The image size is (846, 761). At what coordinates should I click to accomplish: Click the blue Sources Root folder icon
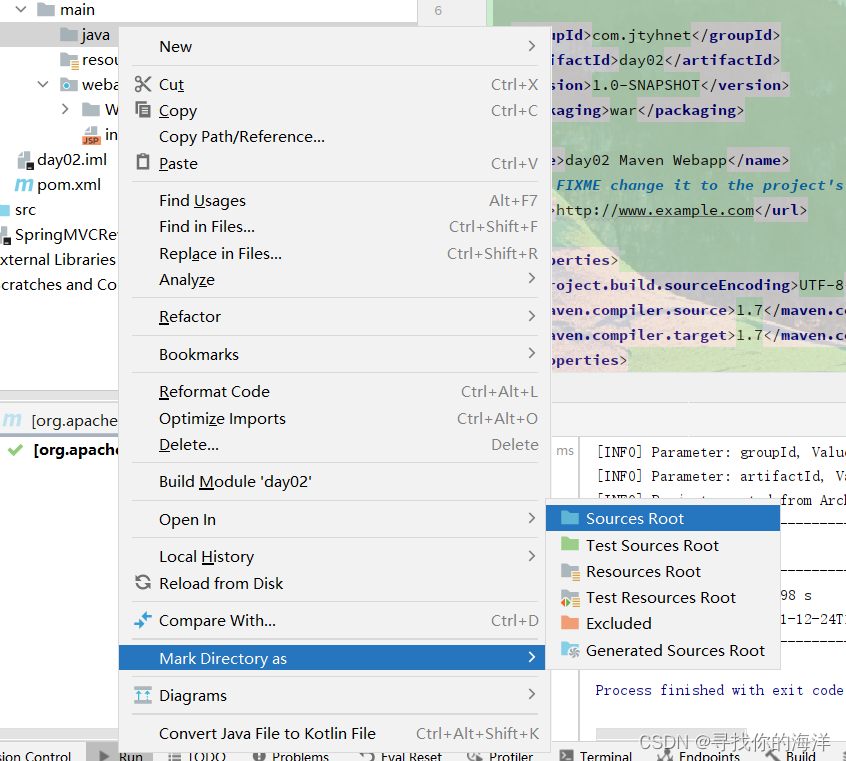point(570,518)
